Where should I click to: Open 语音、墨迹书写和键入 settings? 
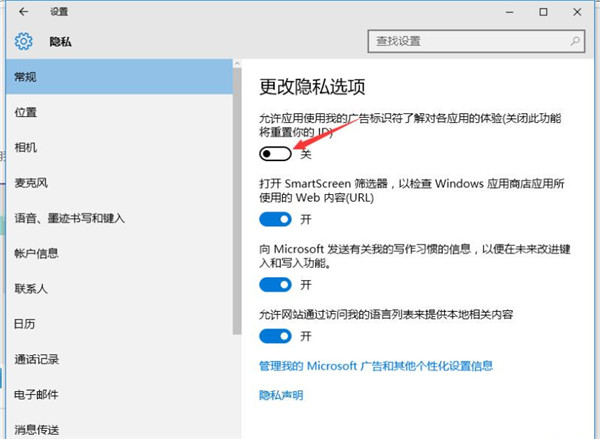(x=69, y=218)
